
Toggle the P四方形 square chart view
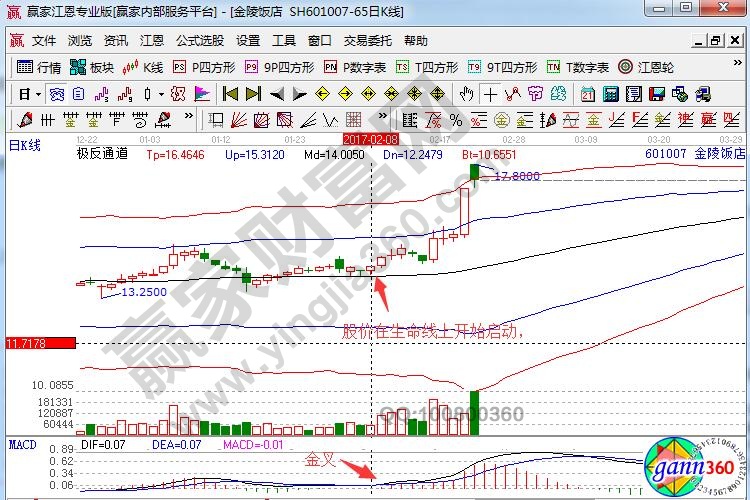(x=204, y=67)
